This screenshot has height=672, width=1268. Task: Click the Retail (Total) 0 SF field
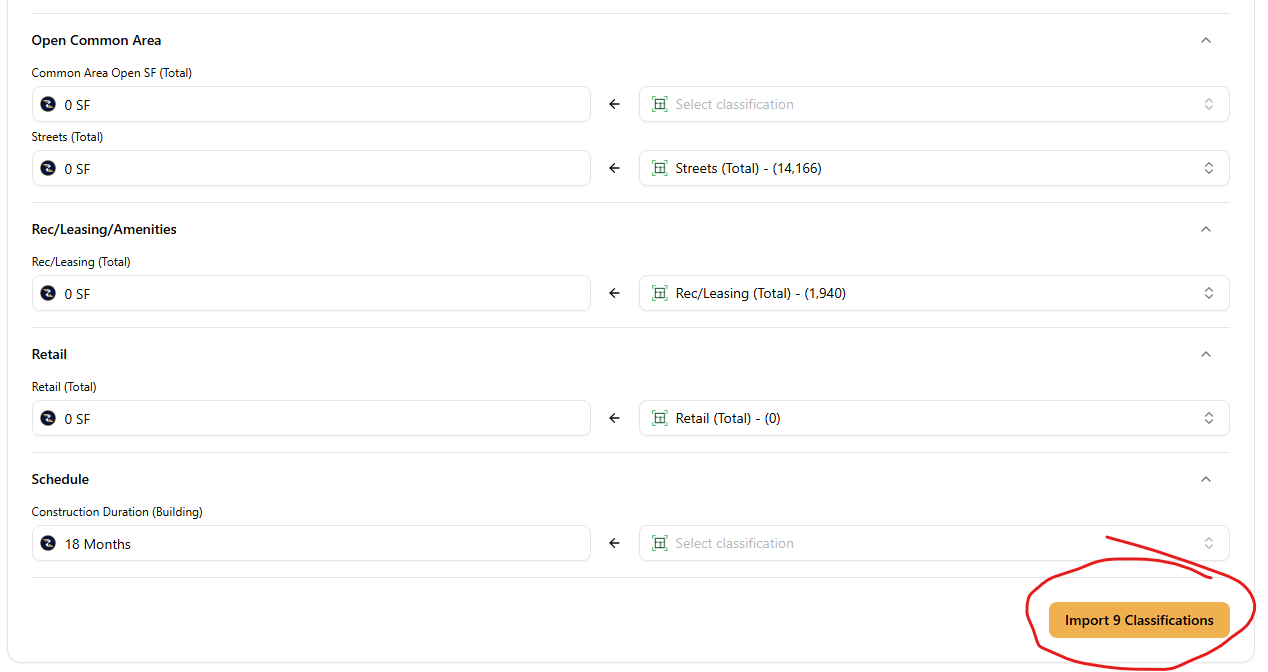coord(310,419)
